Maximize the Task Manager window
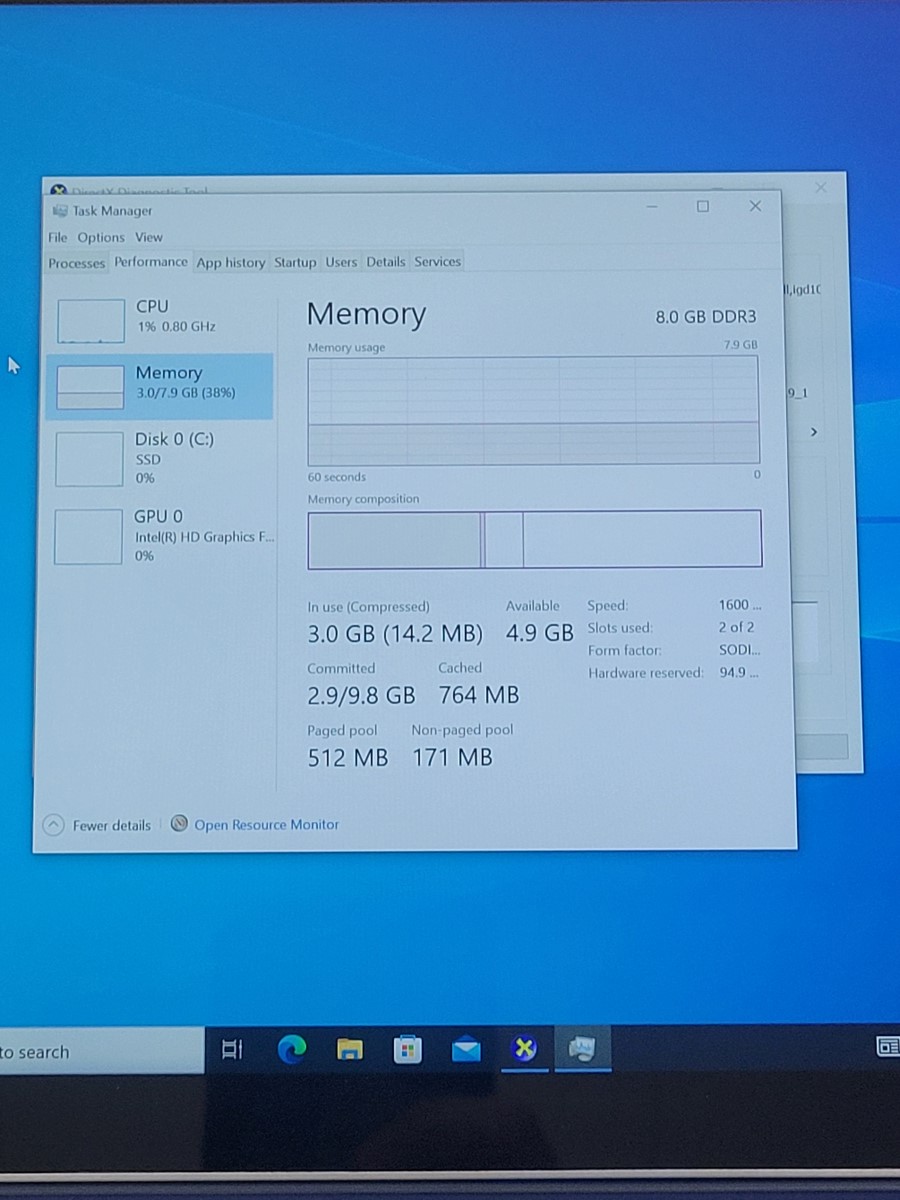The width and height of the screenshot is (900, 1200). [703, 206]
